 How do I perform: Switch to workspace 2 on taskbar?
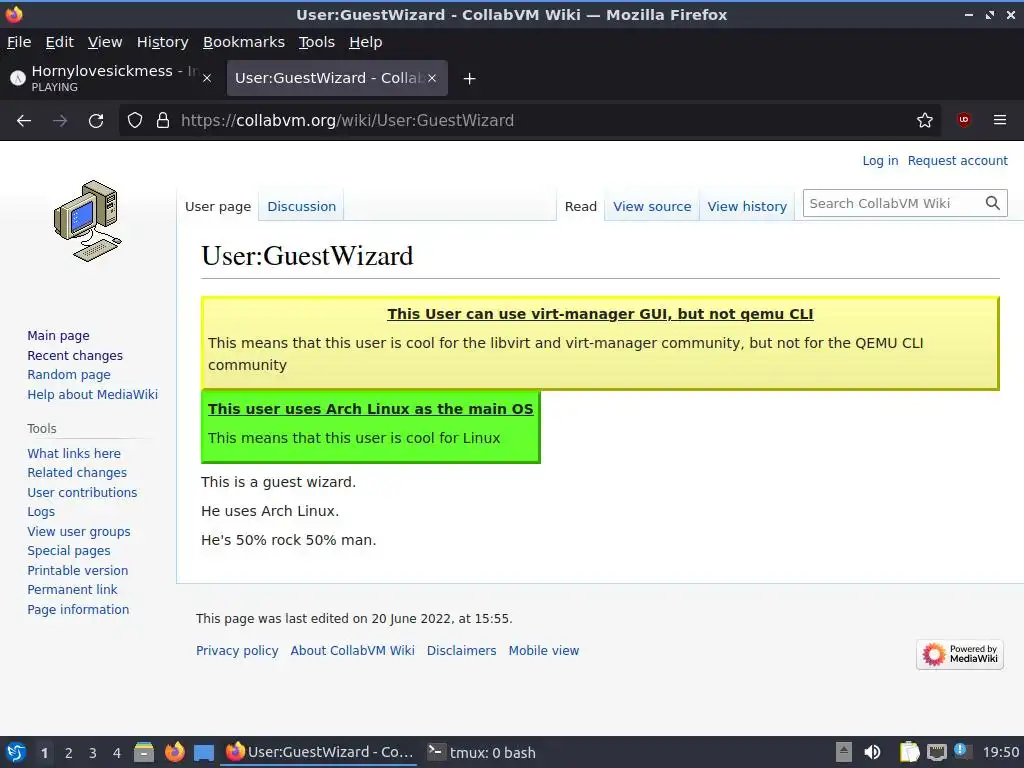tap(69, 753)
